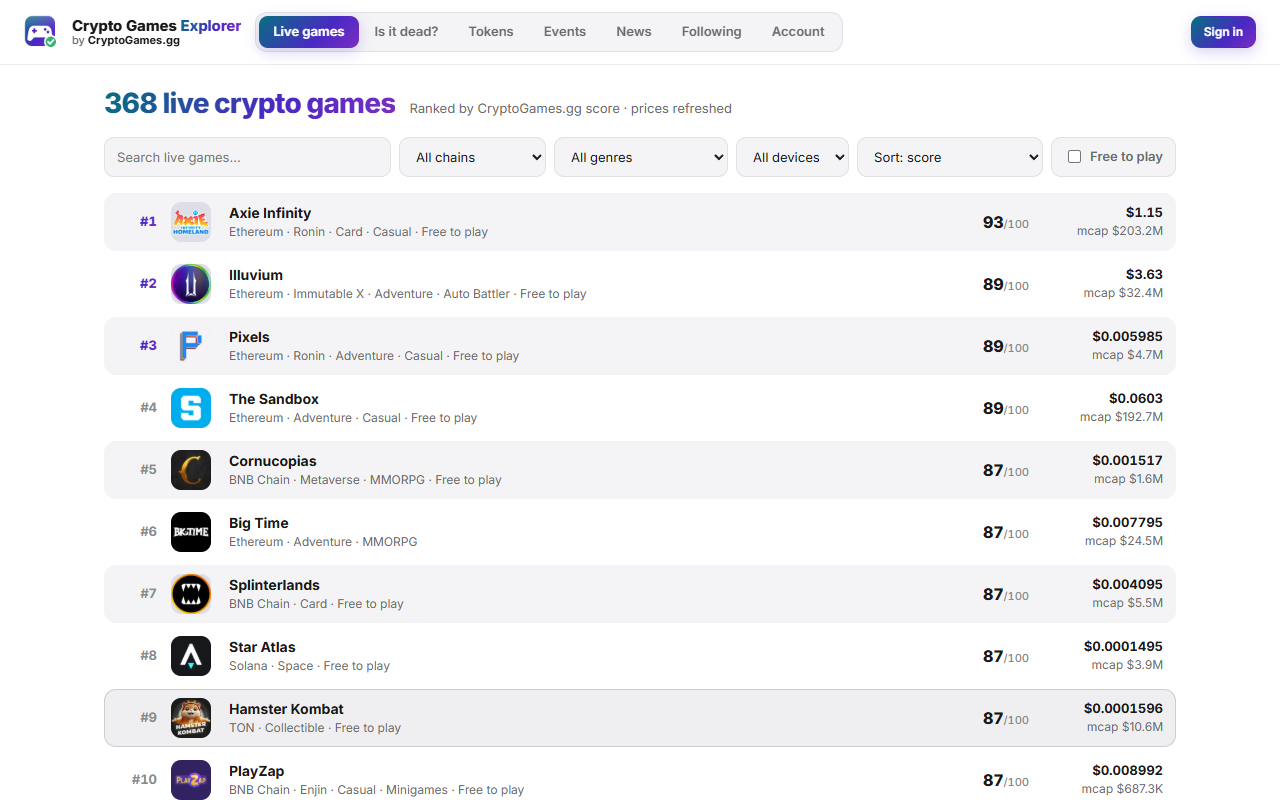The height and width of the screenshot is (800, 1280).
Task: Open the Splinterlands game icon
Action: tap(191, 594)
